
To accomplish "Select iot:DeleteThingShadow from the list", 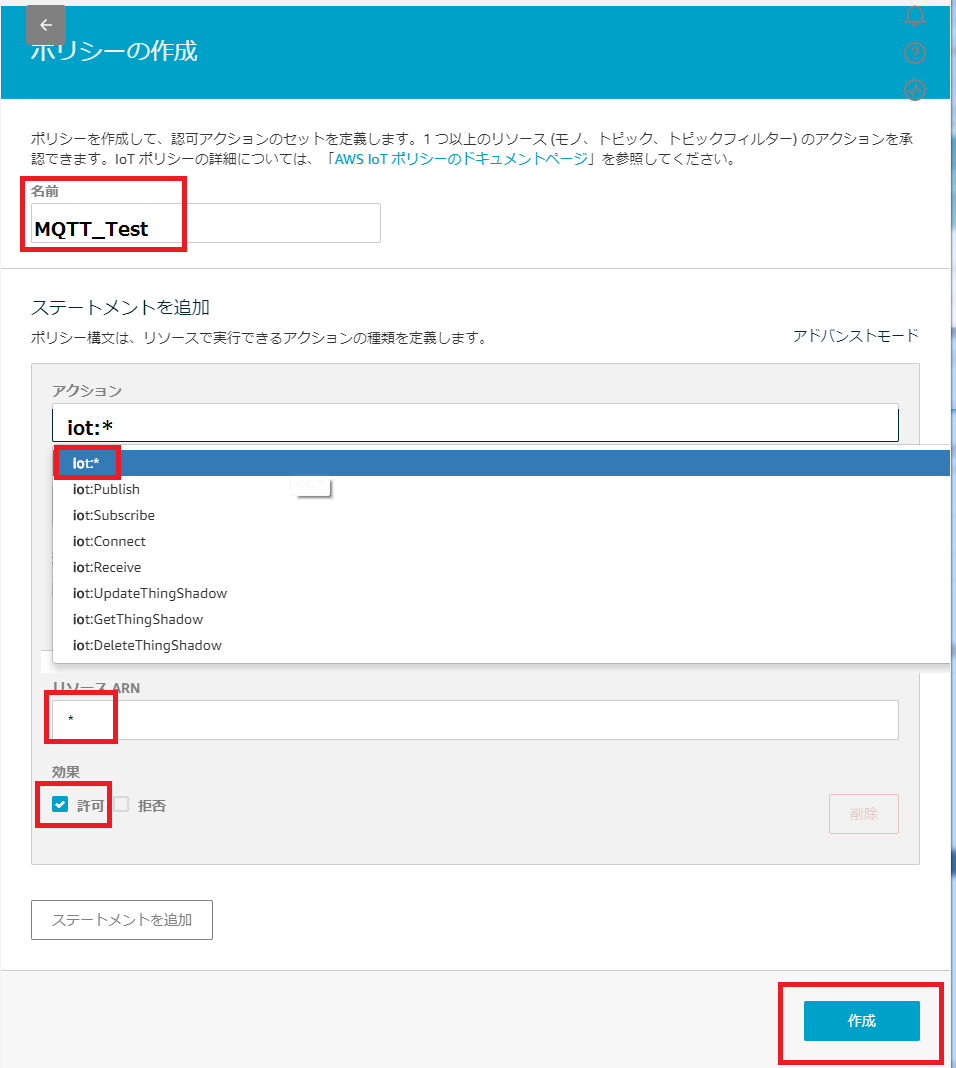I will (x=147, y=645).
